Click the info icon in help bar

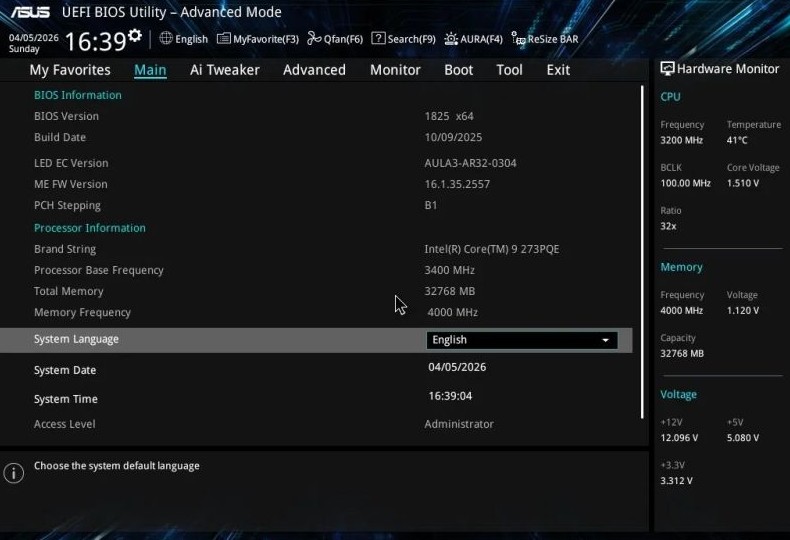14,473
